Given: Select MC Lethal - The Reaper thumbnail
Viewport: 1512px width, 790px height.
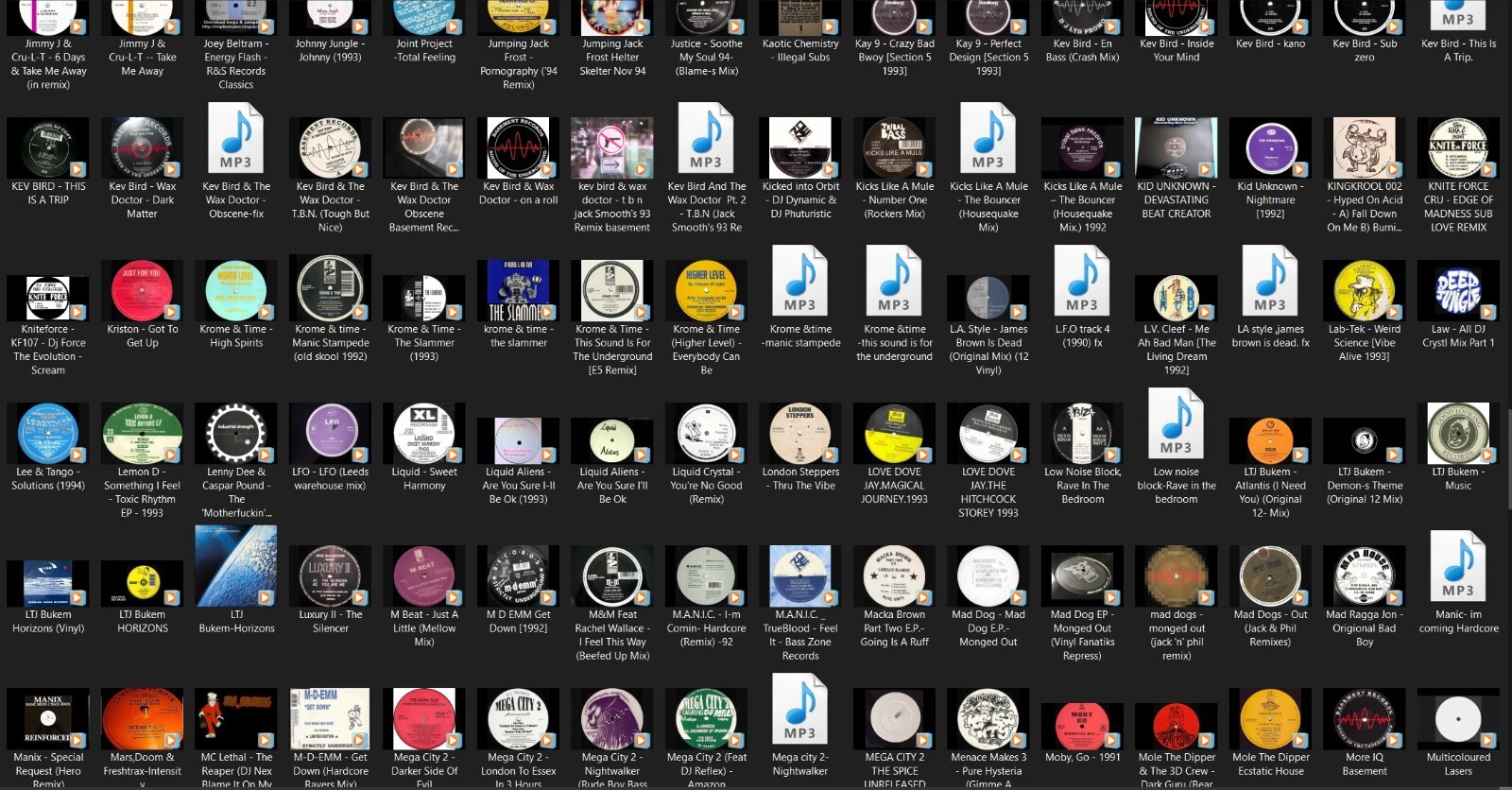Looking at the screenshot, I should [236, 719].
